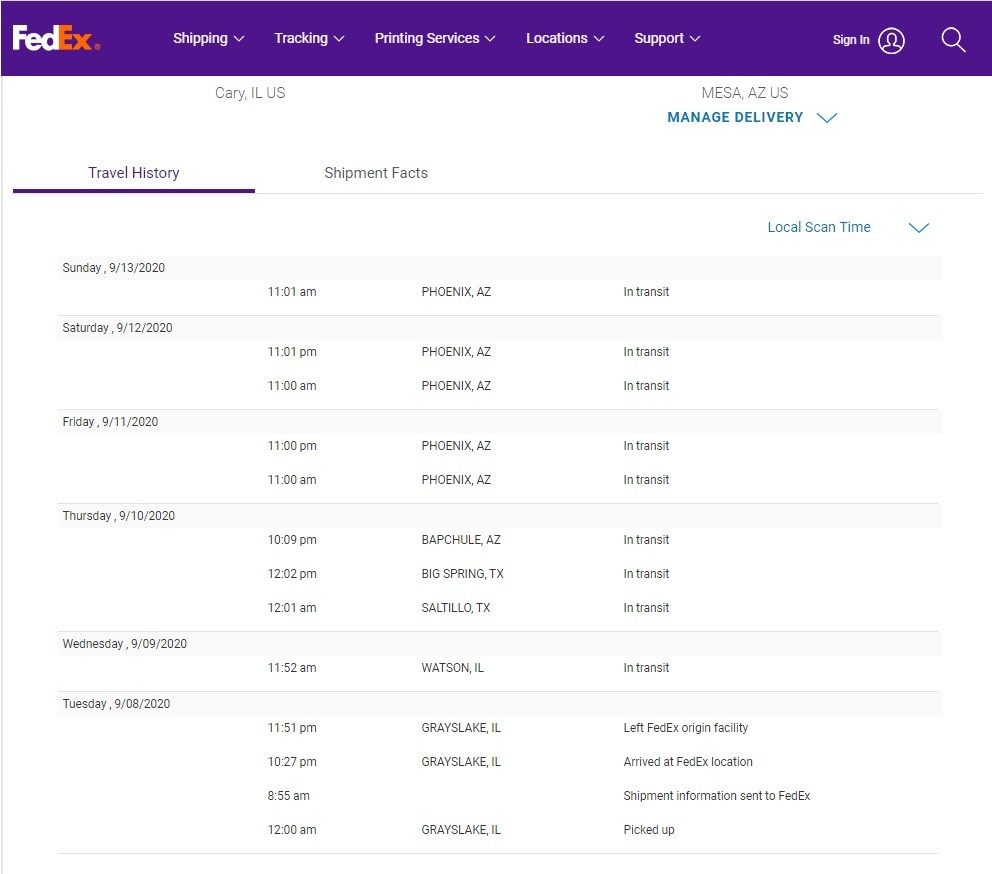Click In transit in the BAPCHULE, AZ row
Screen dimensions: 992x874
646,540
